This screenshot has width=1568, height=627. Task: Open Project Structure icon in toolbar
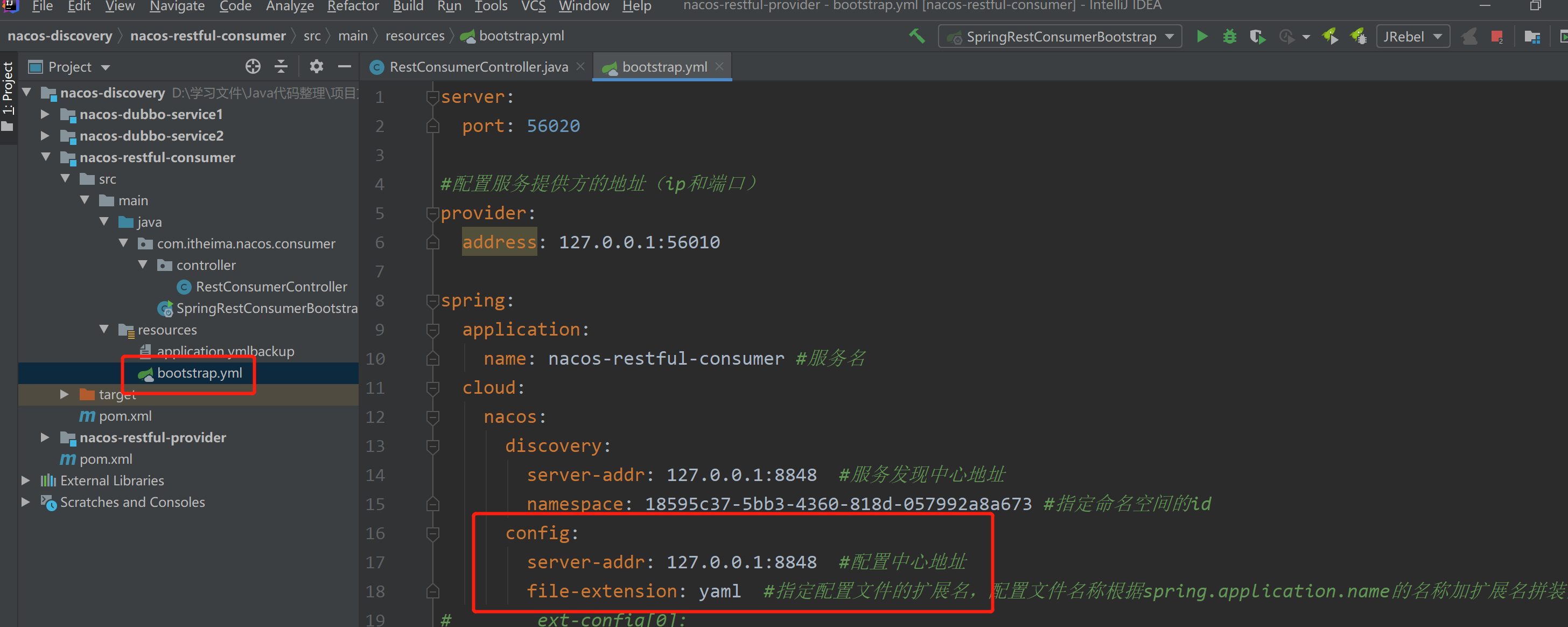pos(1531,37)
